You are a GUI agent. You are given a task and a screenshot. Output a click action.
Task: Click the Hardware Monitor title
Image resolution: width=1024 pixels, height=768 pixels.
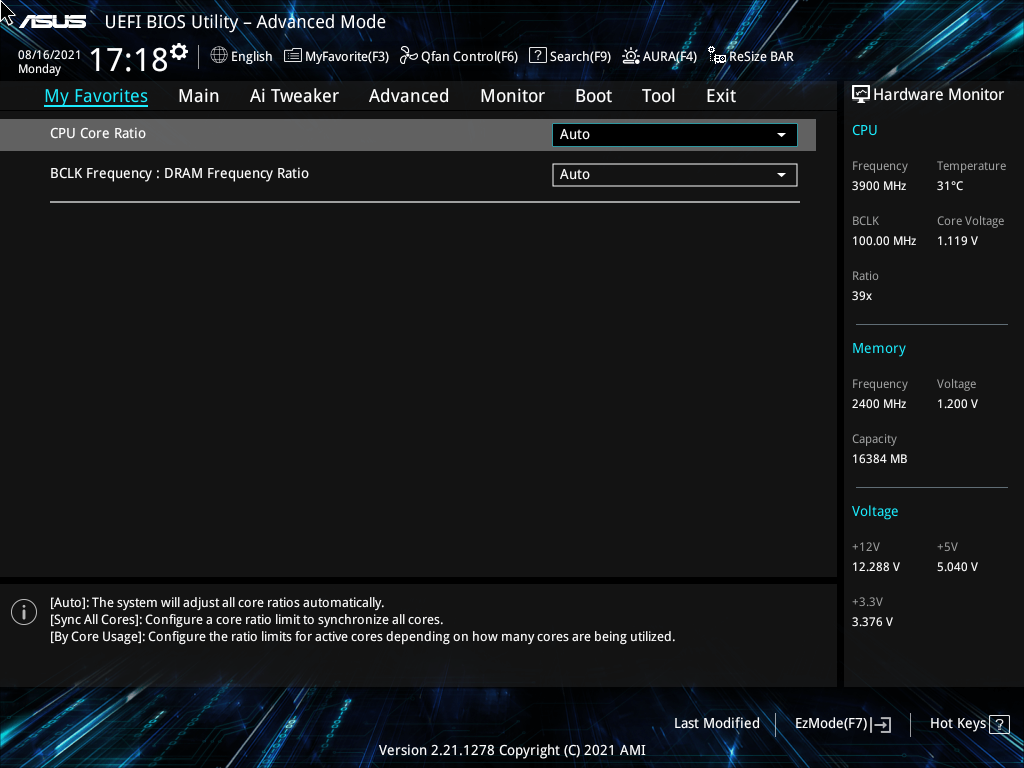tap(938, 95)
